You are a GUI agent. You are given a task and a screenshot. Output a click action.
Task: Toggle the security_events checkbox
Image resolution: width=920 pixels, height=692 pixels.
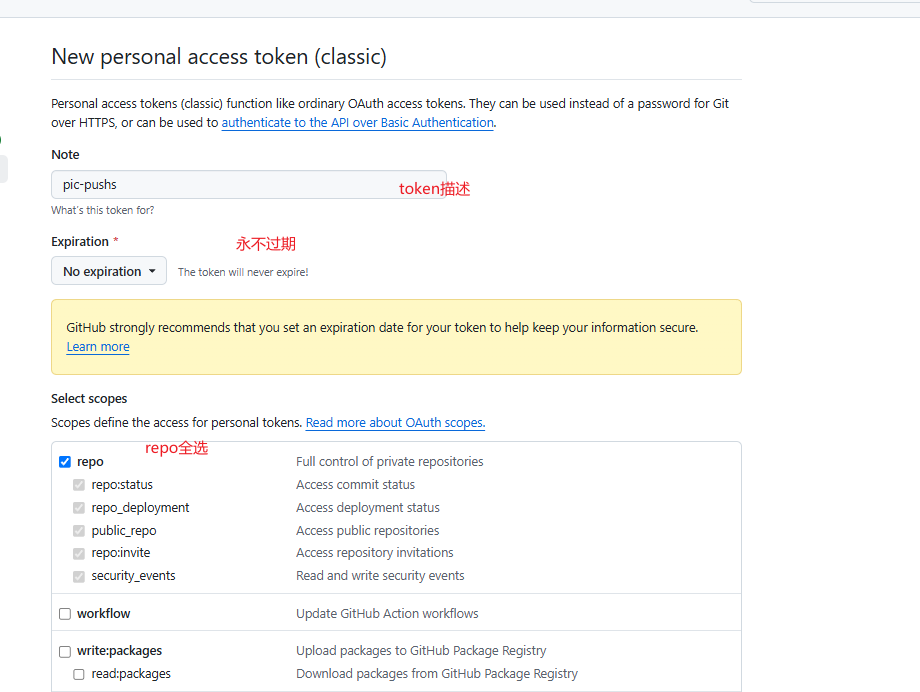79,576
